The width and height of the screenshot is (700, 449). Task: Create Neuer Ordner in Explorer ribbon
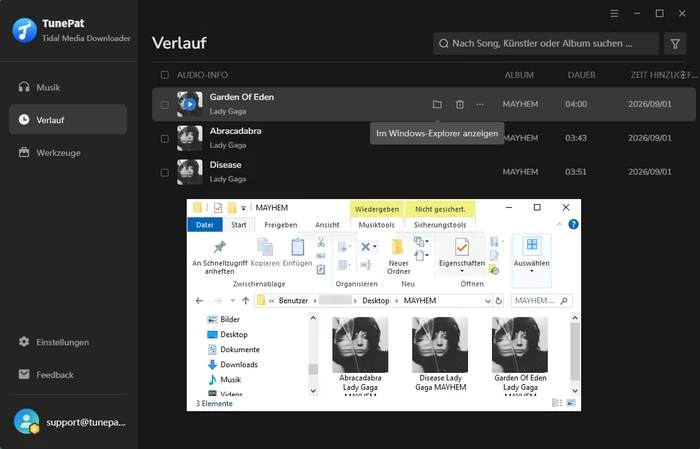tap(398, 256)
